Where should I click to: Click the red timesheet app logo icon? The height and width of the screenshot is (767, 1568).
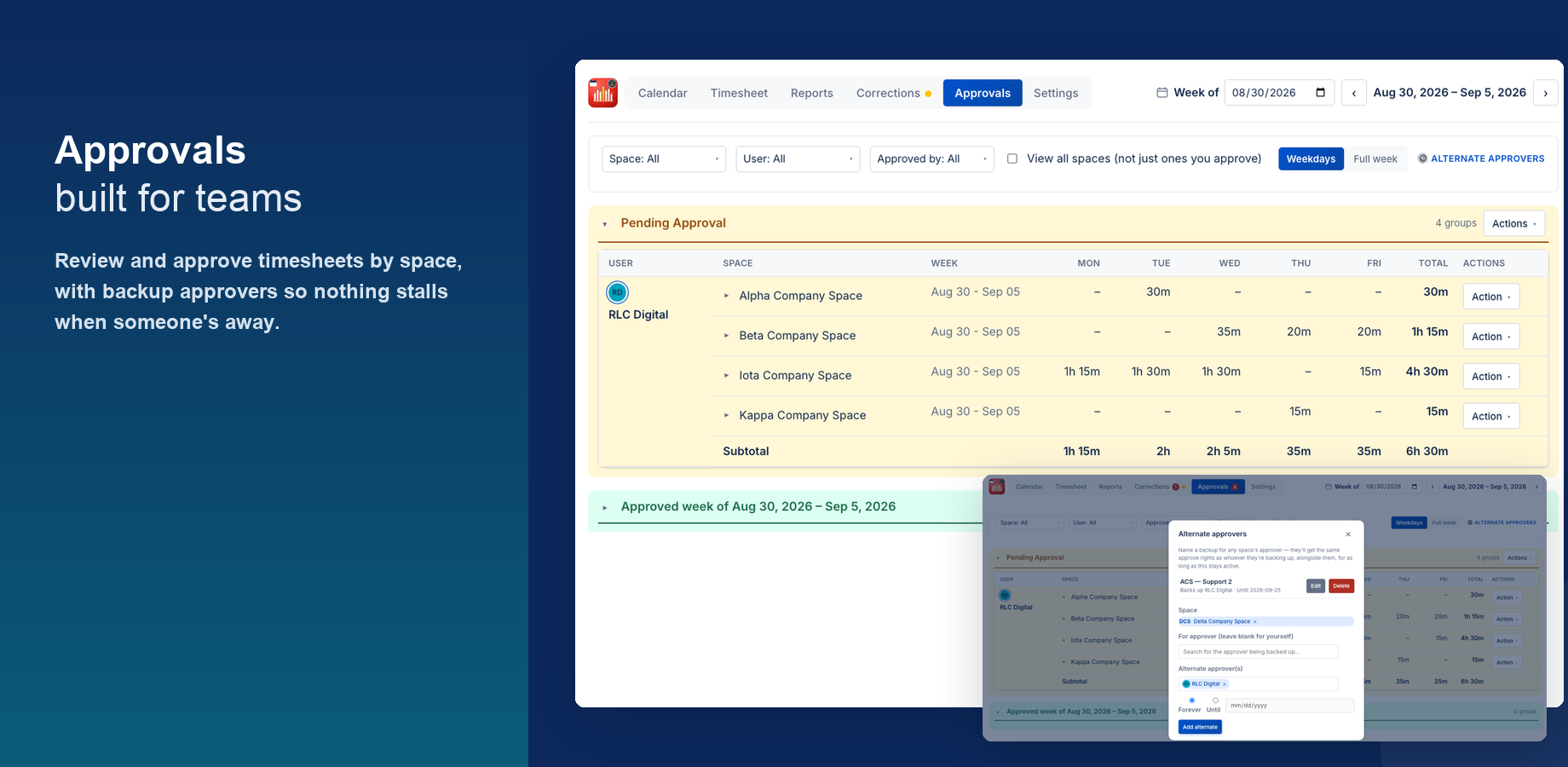(x=602, y=93)
